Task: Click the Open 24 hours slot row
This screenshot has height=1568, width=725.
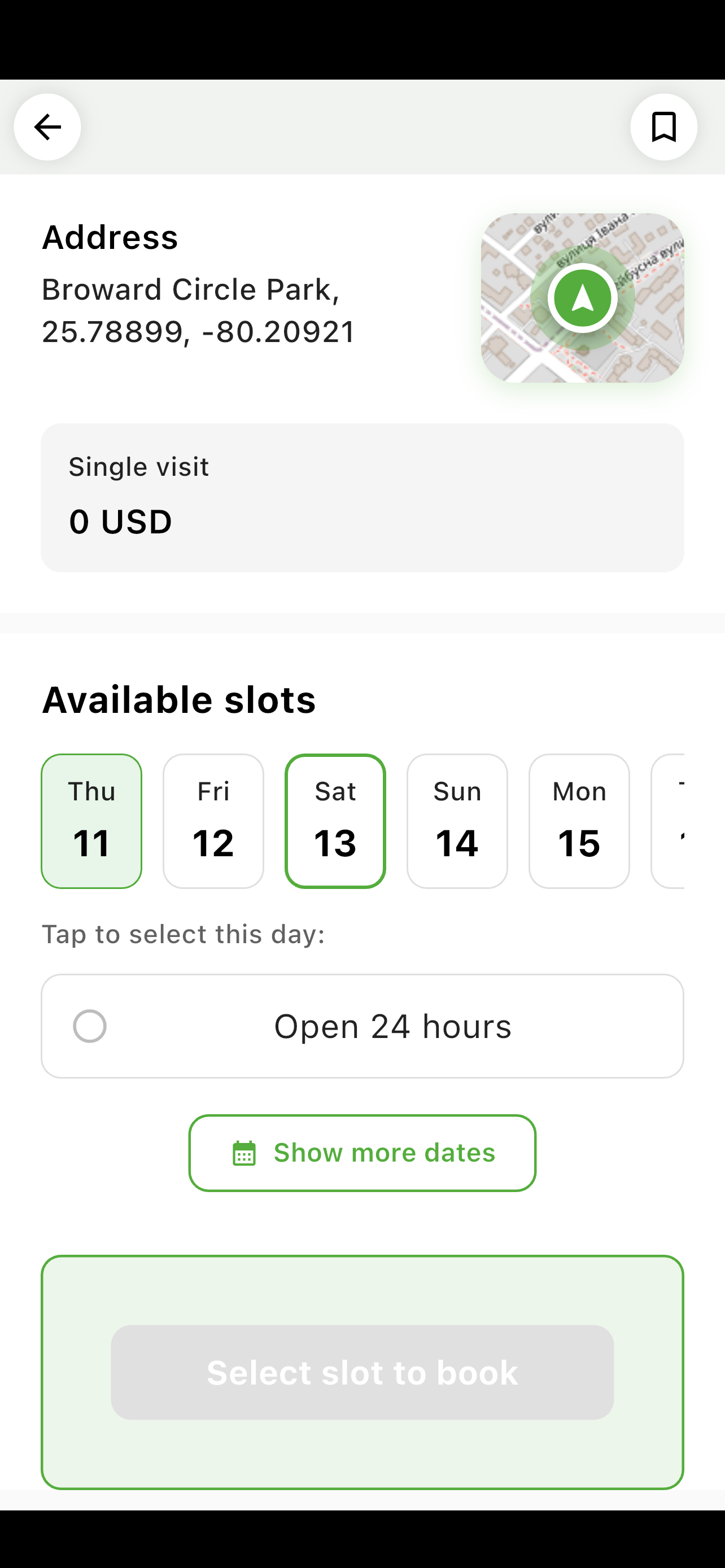Action: click(x=362, y=1026)
